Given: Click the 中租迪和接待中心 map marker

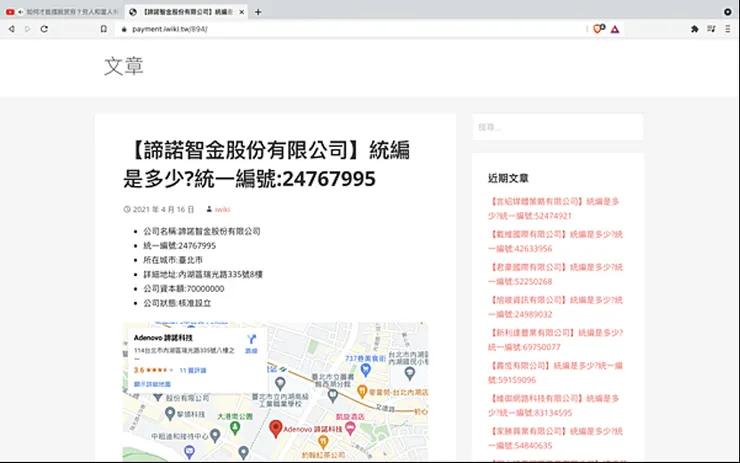Looking at the screenshot, I should point(215,435).
